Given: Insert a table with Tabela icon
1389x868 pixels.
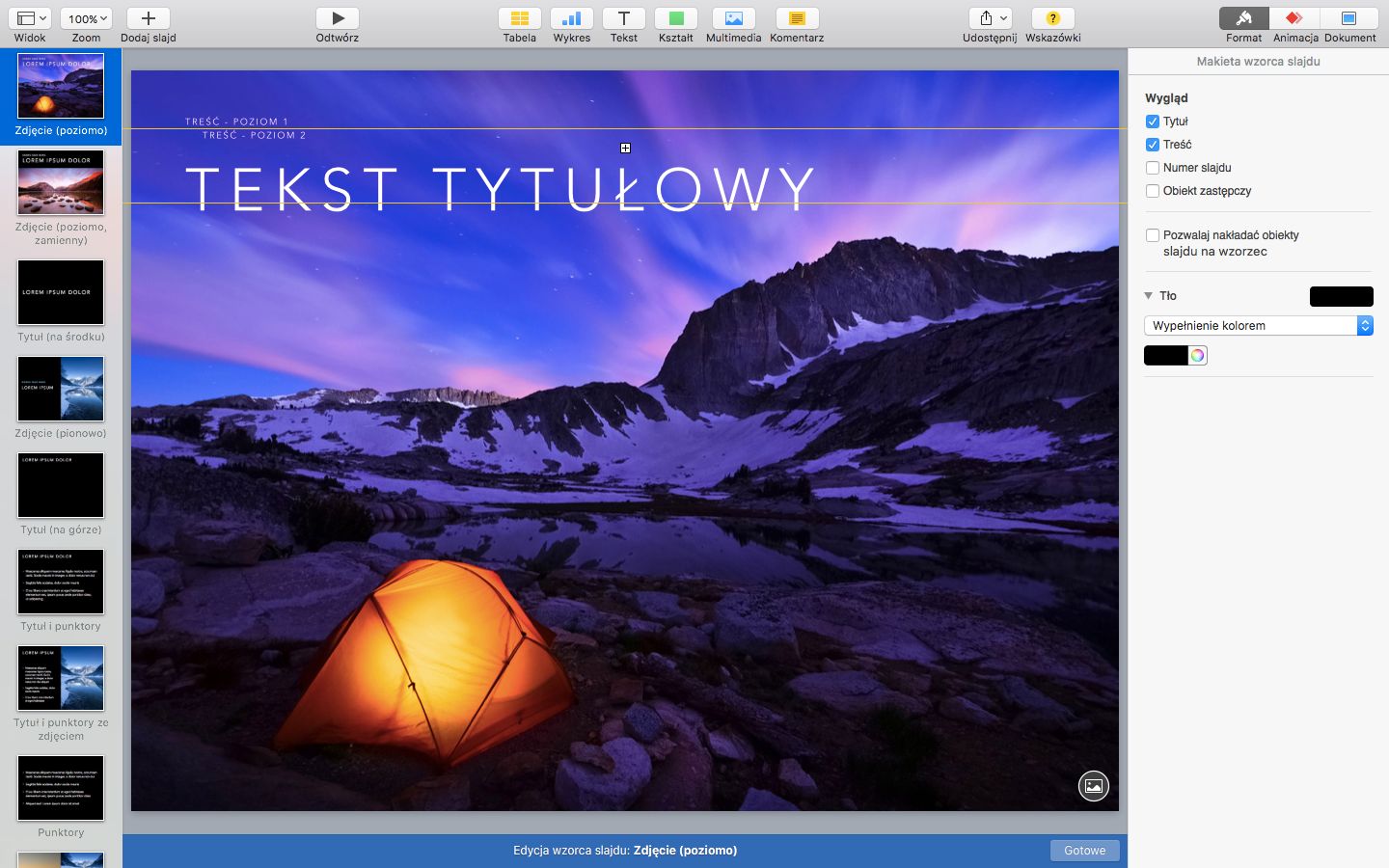Looking at the screenshot, I should 519,18.
